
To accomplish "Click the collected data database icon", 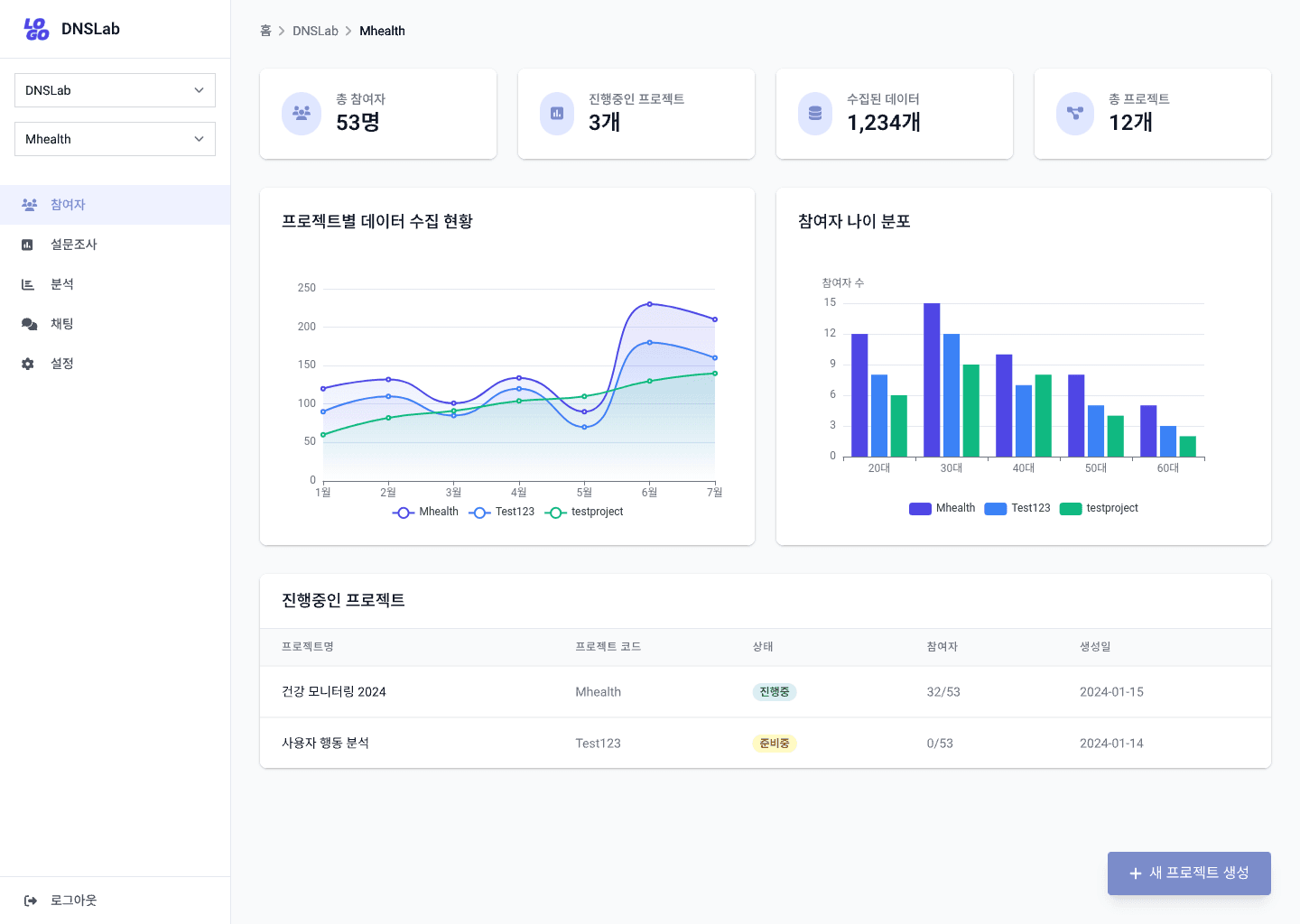I will click(815, 114).
